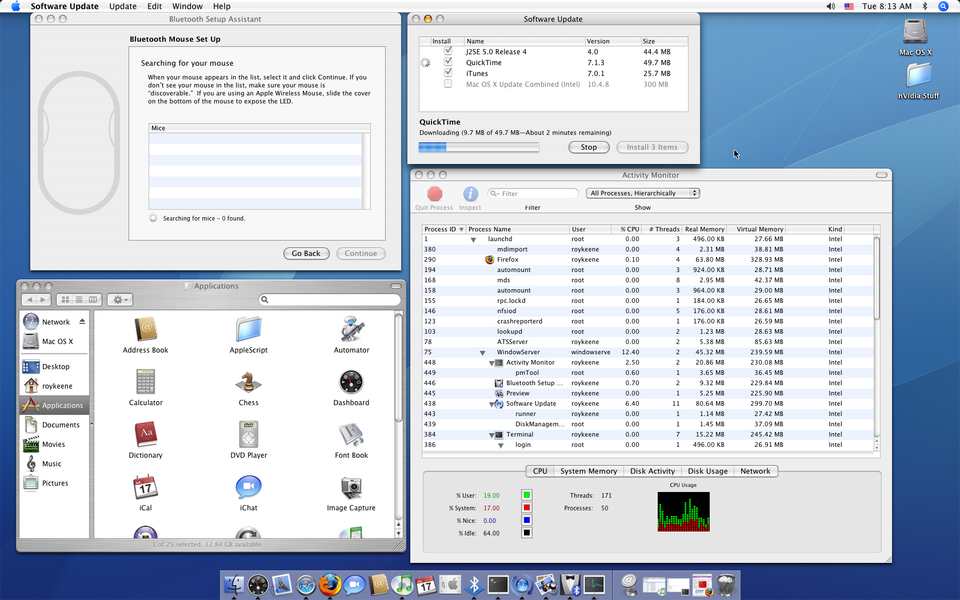Open Finder from the Dock
Image resolution: width=960 pixels, height=600 pixels.
click(234, 585)
